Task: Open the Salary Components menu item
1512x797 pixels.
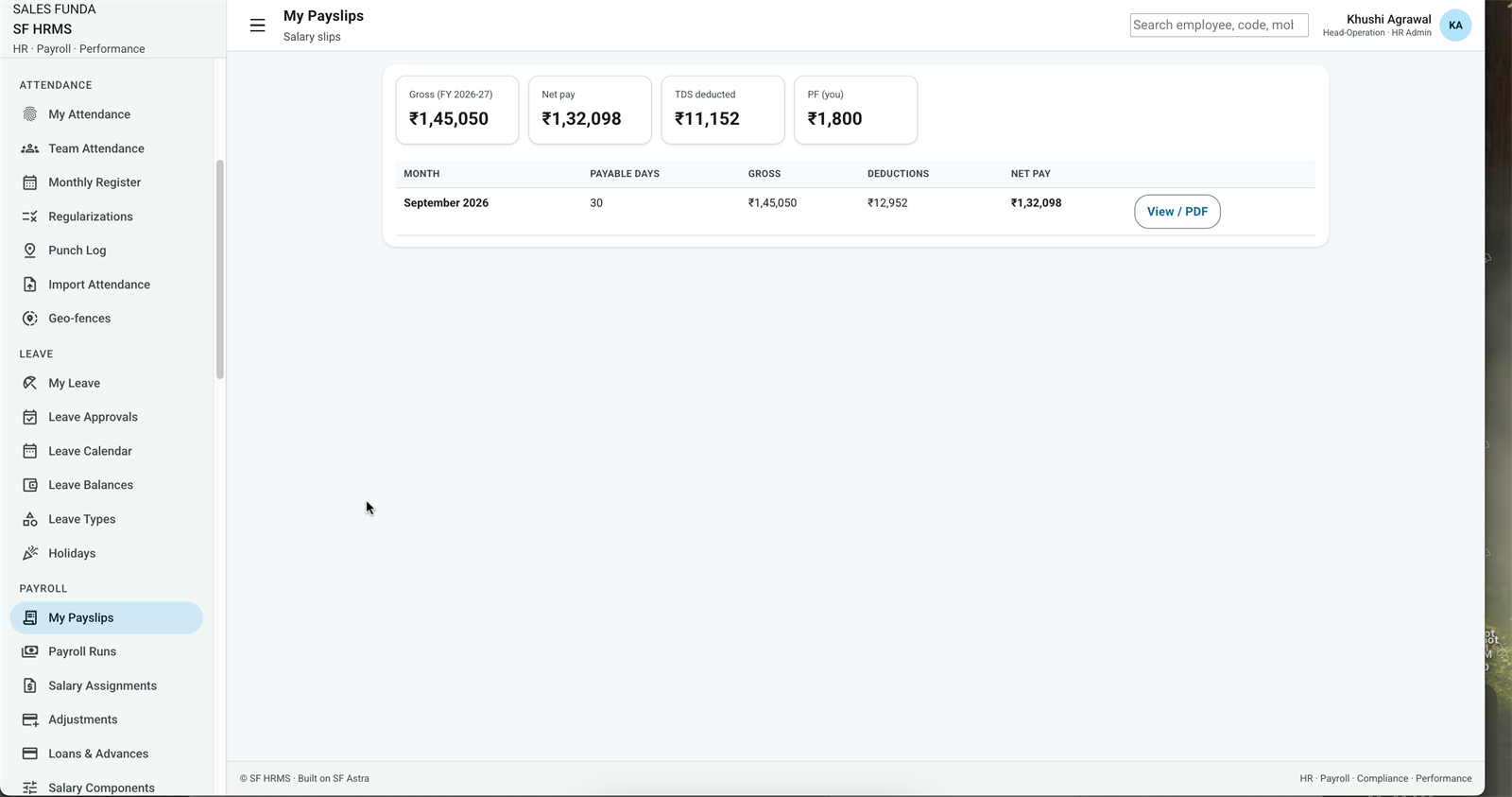Action: (x=107, y=787)
